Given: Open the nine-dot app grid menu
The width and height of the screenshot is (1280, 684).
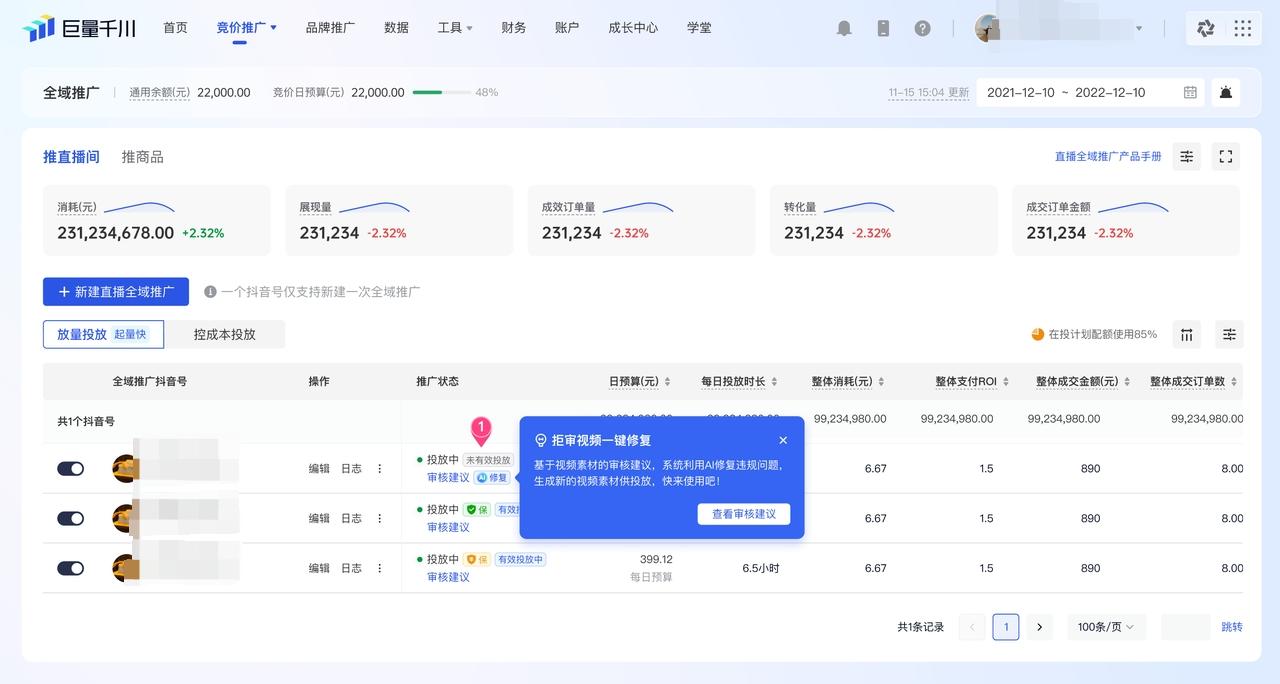Looking at the screenshot, I should click(1242, 28).
